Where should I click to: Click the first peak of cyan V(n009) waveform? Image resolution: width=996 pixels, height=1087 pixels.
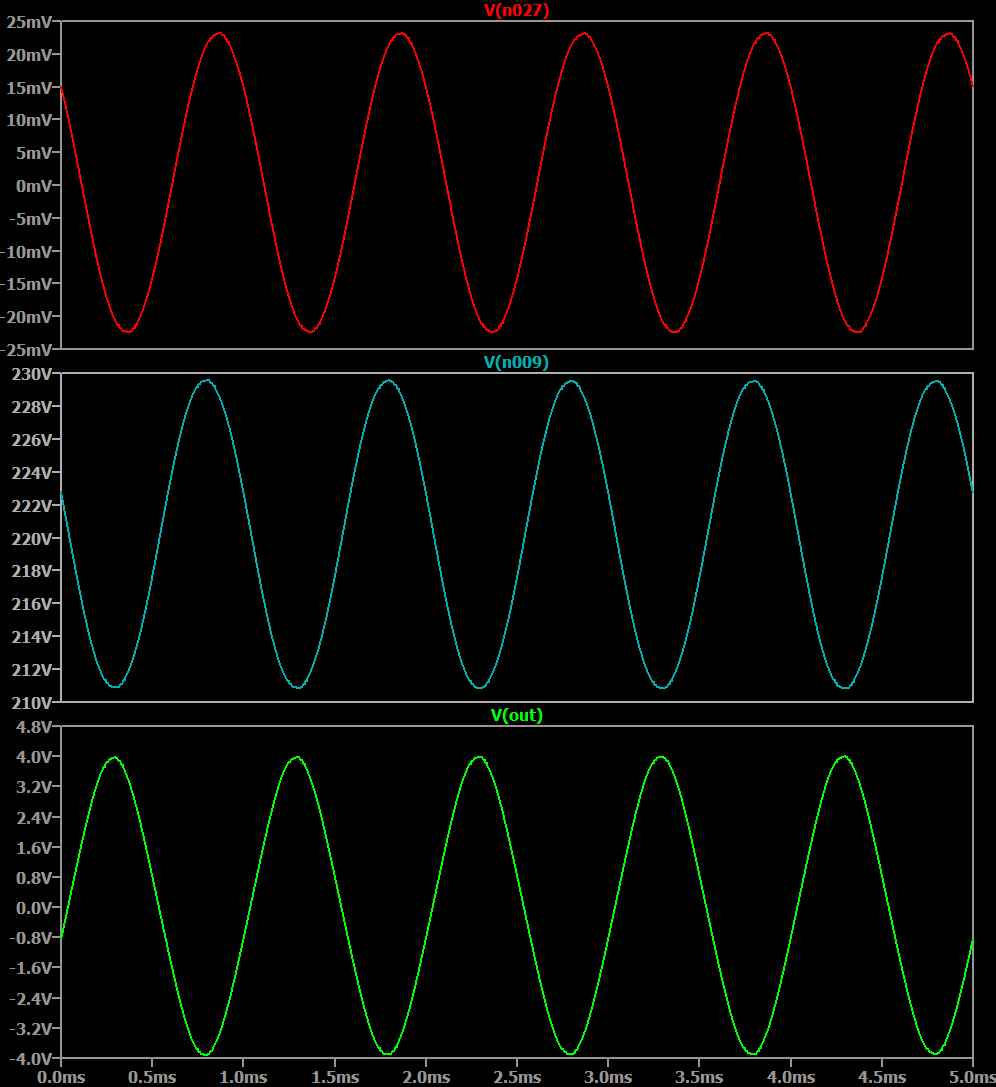(207, 380)
